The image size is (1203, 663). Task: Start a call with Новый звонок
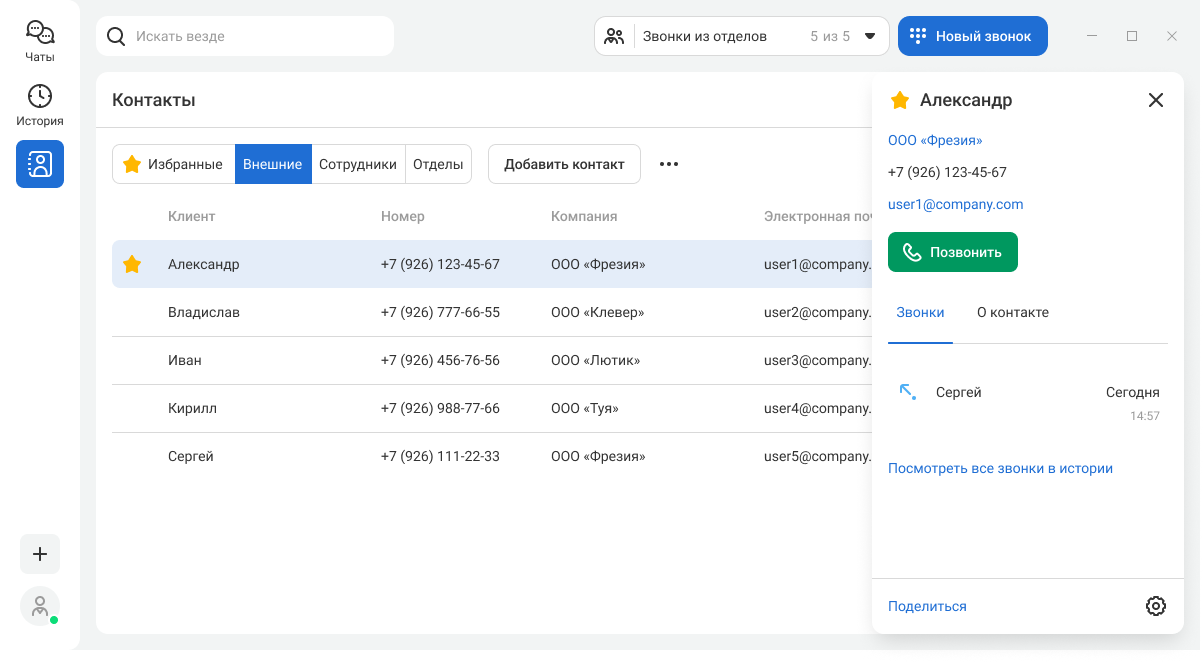(x=972, y=36)
